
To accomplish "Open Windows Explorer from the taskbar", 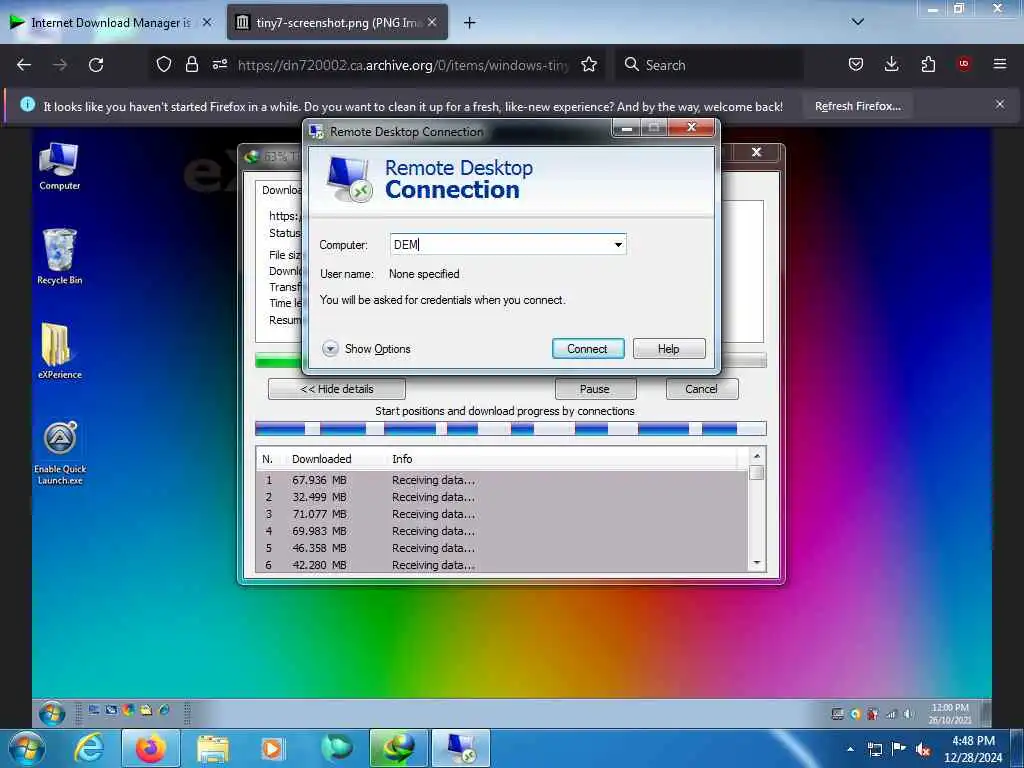I will 213,748.
